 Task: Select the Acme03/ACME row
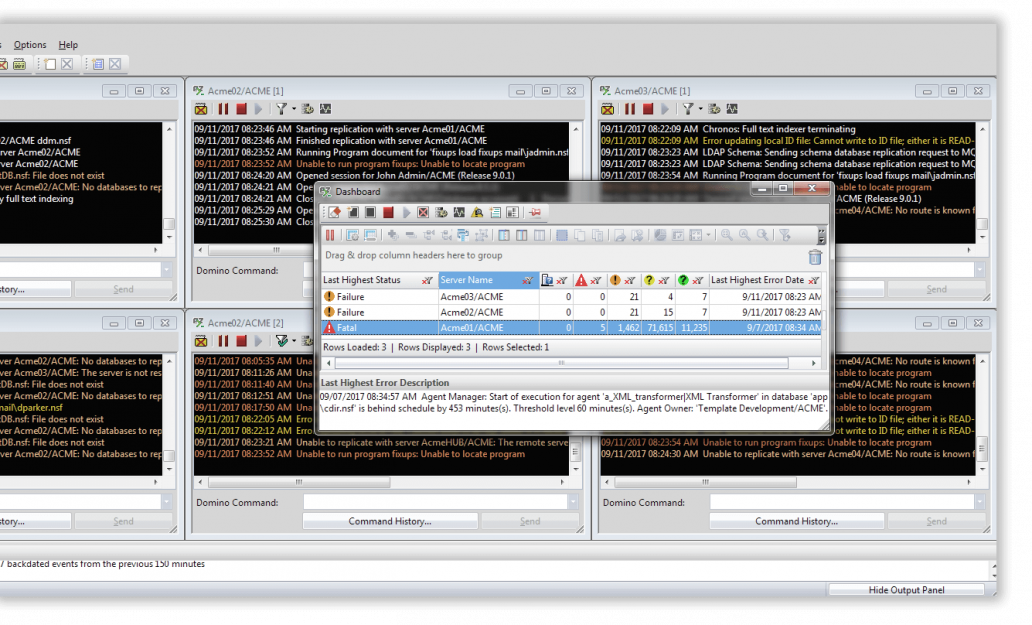pos(571,297)
